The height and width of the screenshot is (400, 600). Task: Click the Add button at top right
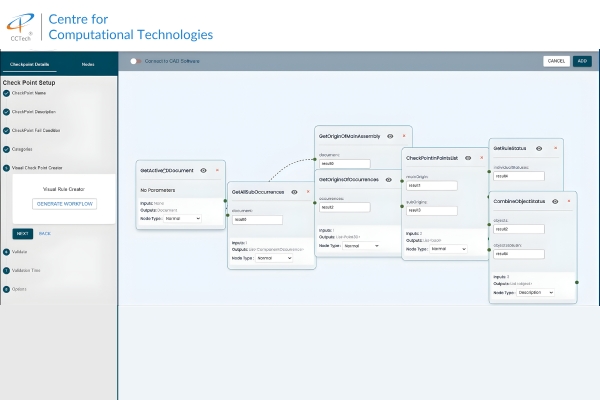click(x=582, y=61)
